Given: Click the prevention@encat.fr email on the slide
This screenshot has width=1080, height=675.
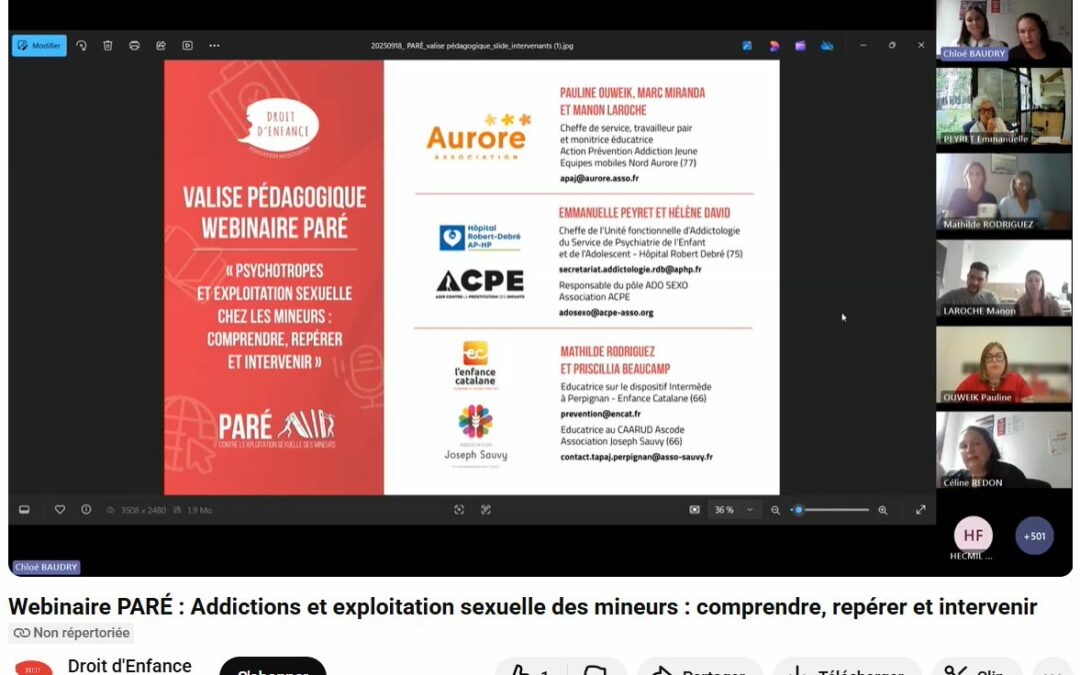Looking at the screenshot, I should (601, 414).
